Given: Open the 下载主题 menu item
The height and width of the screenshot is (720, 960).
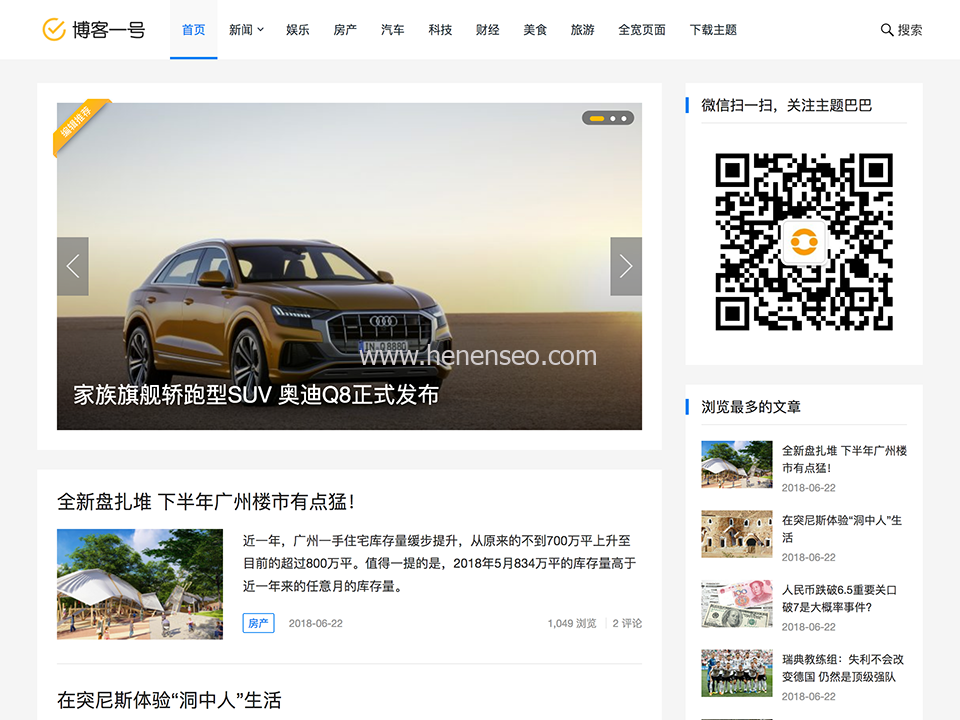Looking at the screenshot, I should coord(713,29).
